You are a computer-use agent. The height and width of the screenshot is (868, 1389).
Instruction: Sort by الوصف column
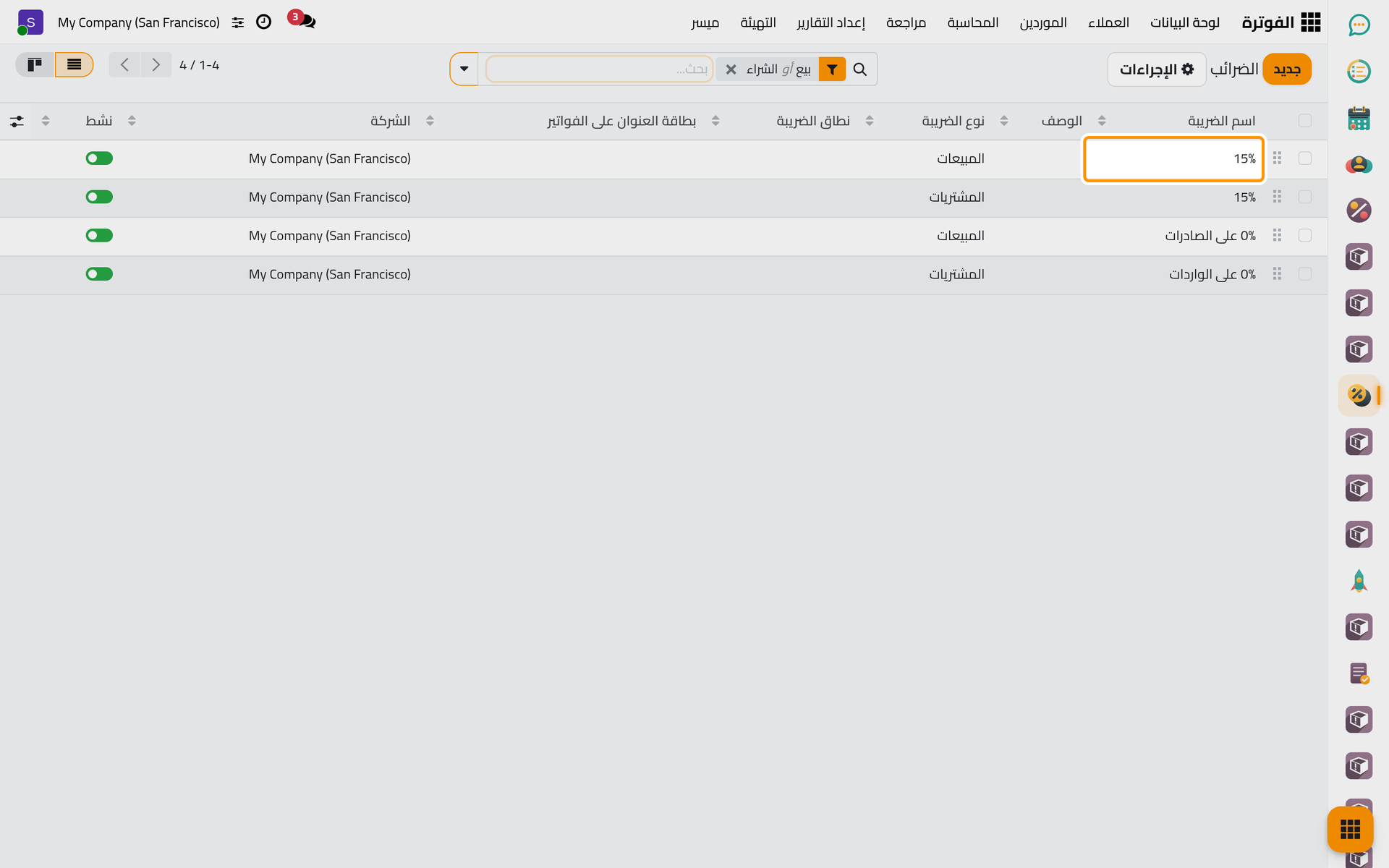coord(1061,121)
